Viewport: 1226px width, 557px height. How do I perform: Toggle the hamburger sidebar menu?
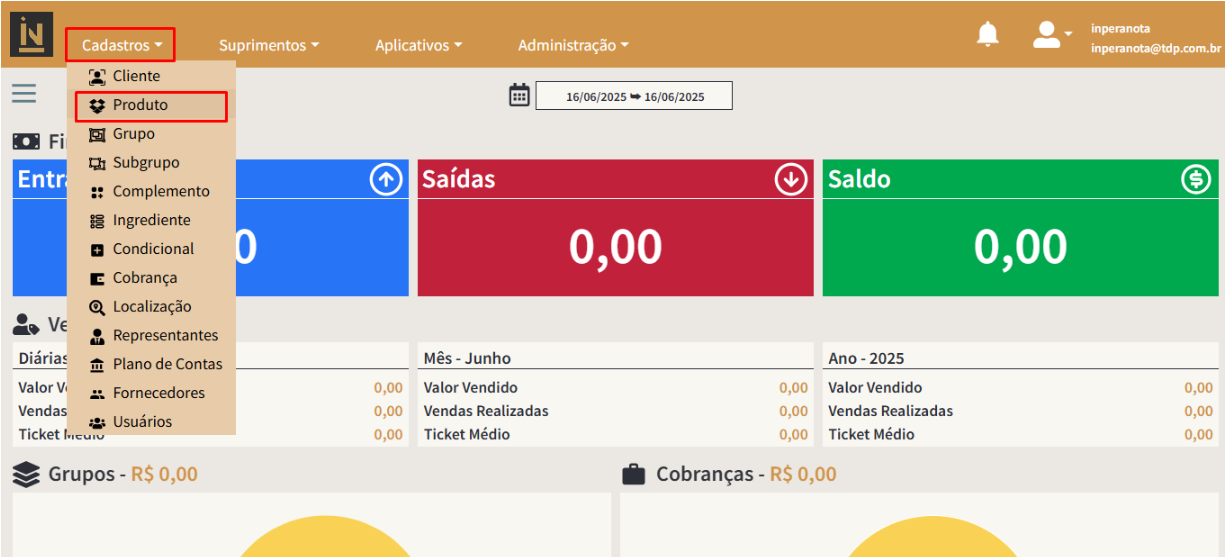[x=24, y=93]
